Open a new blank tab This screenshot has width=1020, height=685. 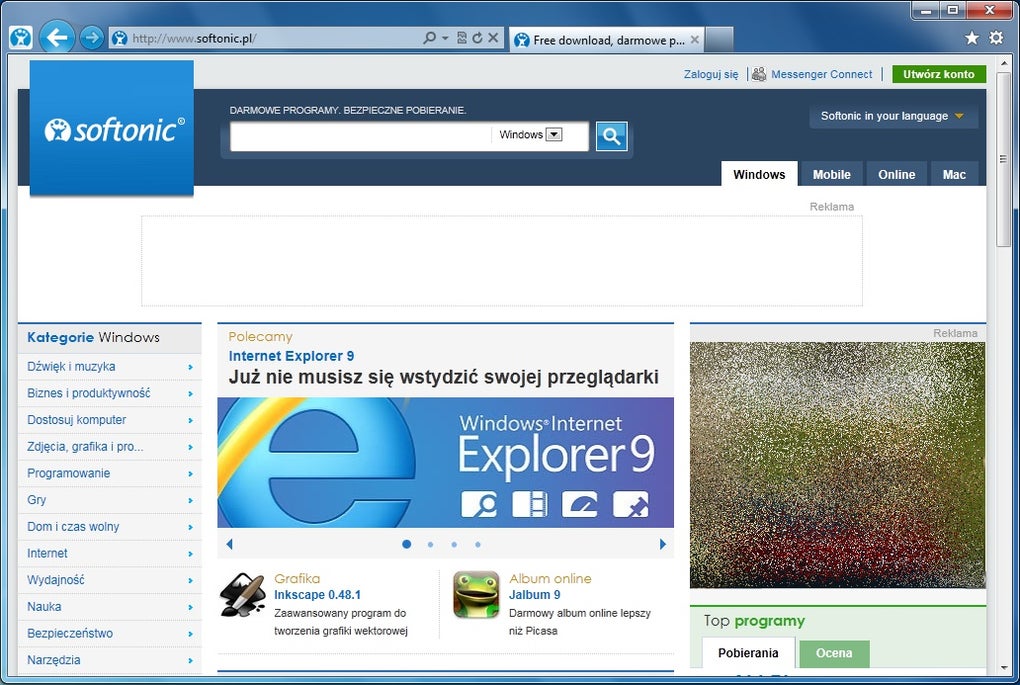pos(719,40)
